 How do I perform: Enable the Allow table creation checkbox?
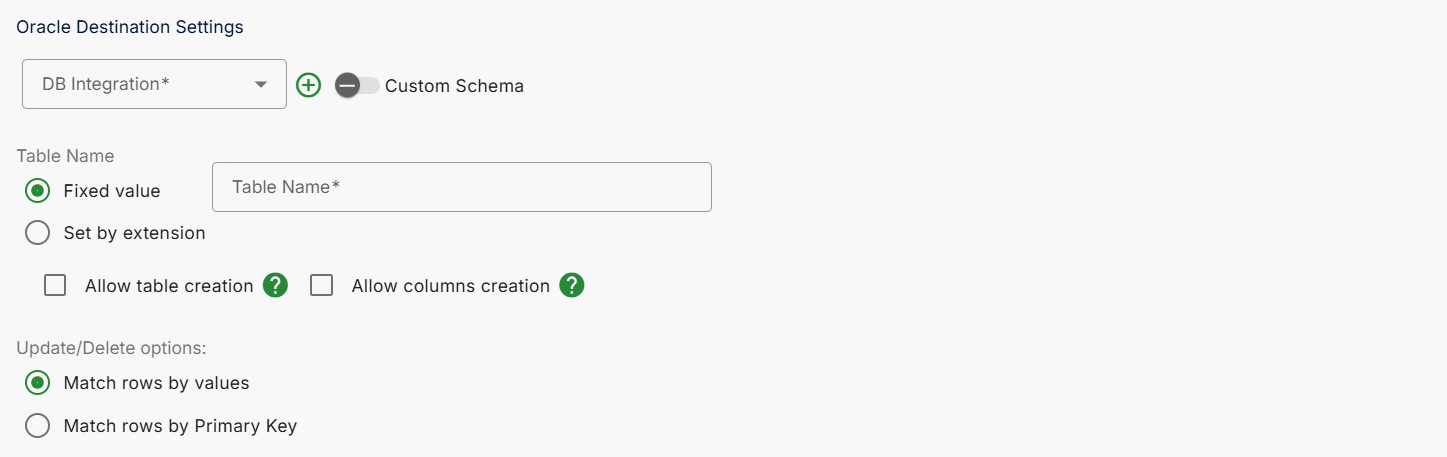(55, 286)
